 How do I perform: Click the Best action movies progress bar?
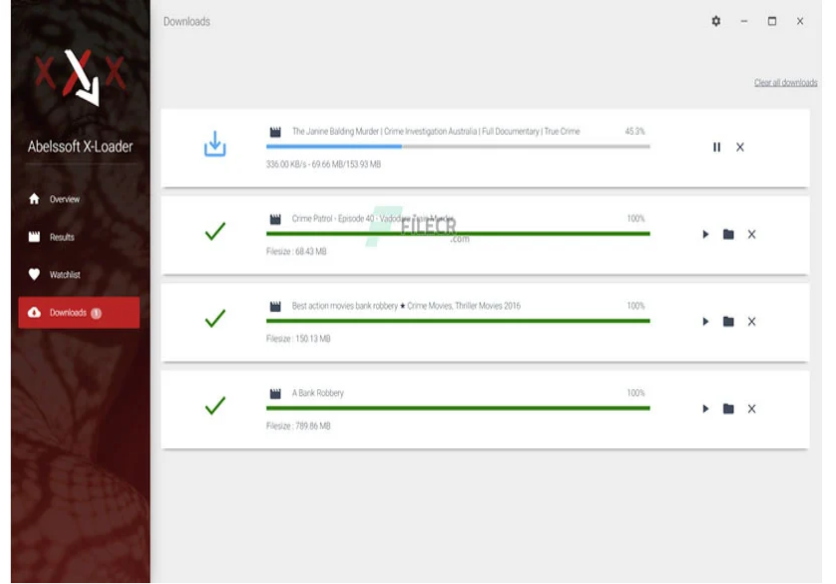[x=458, y=321]
